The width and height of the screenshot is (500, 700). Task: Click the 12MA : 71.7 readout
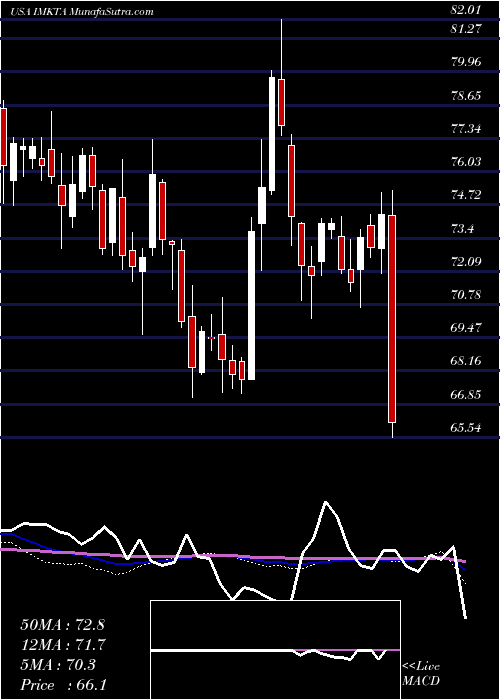(x=62, y=645)
